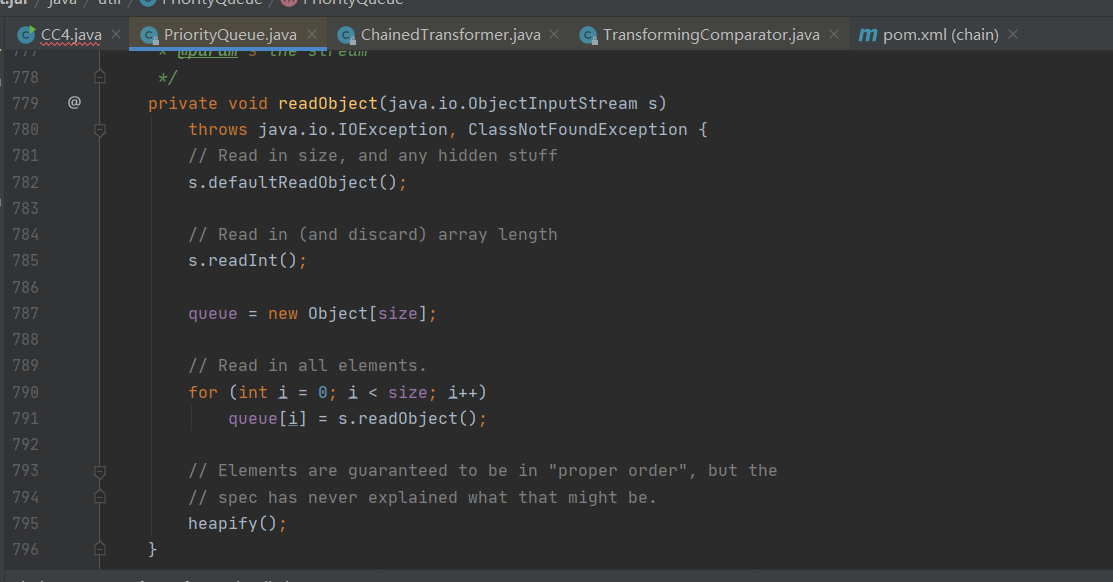Toggle comment fold end marker at line 794
The image size is (1113, 582).
pos(100,497)
